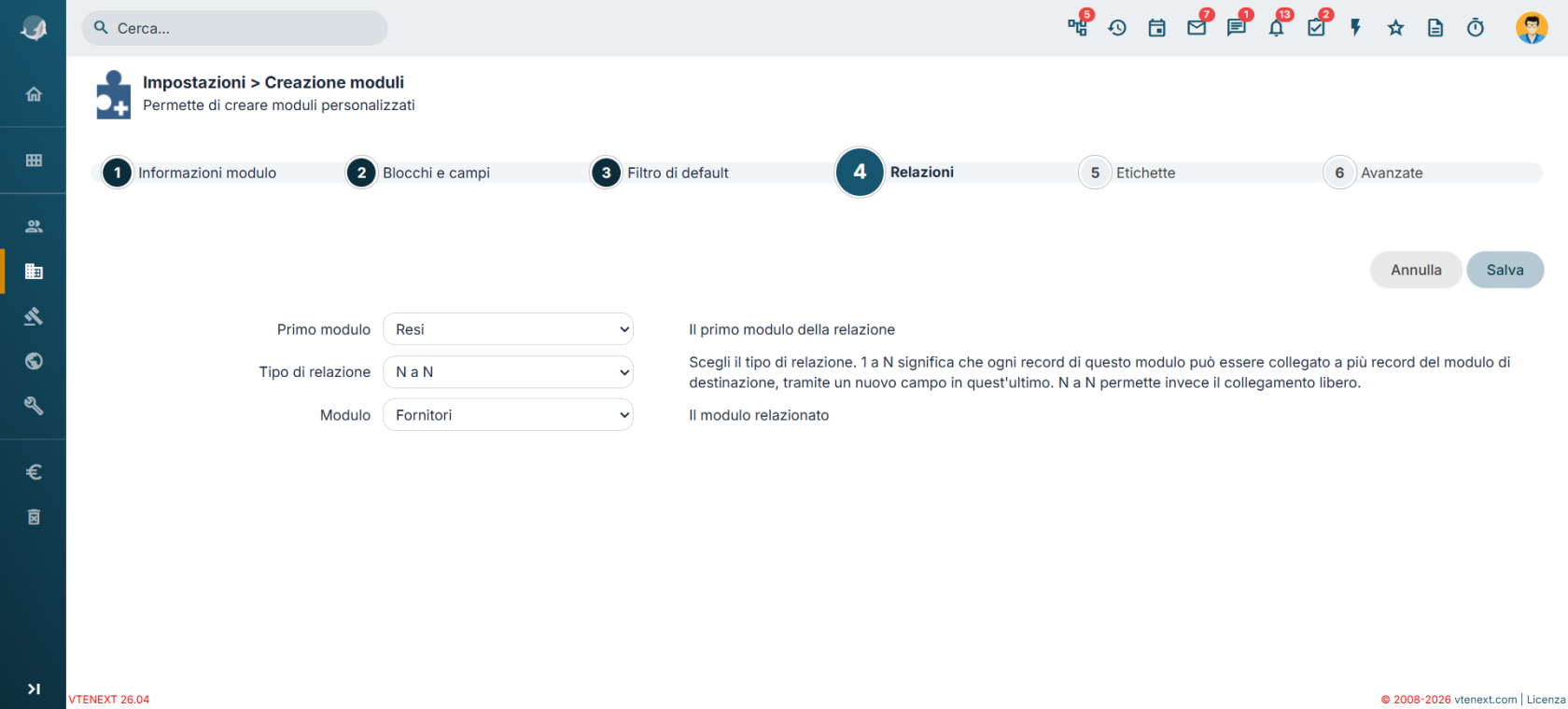This screenshot has height=709, width=1568.
Task: Open the grid modules icon in sidebar
Action: [x=34, y=160]
